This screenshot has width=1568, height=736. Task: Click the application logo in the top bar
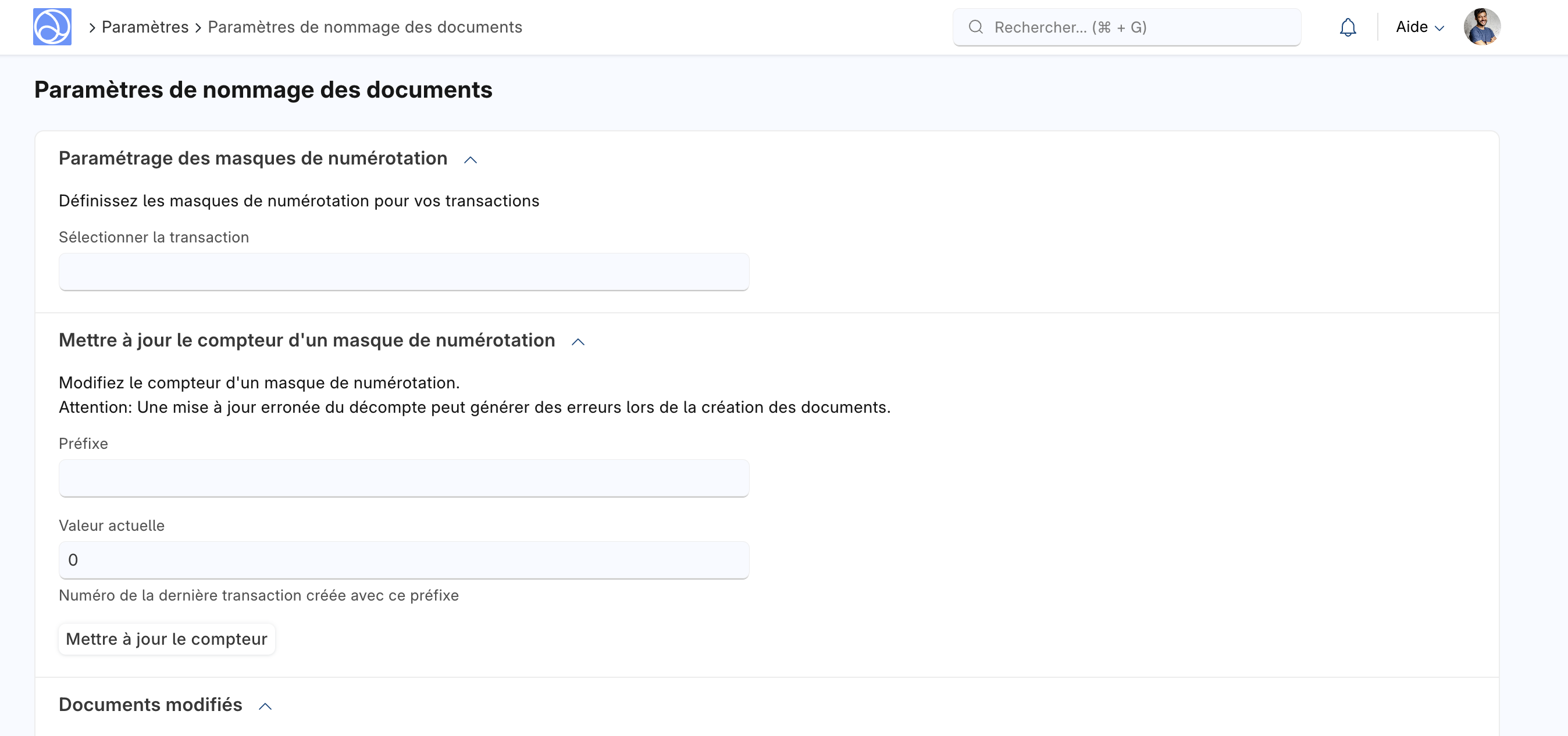coord(52,27)
